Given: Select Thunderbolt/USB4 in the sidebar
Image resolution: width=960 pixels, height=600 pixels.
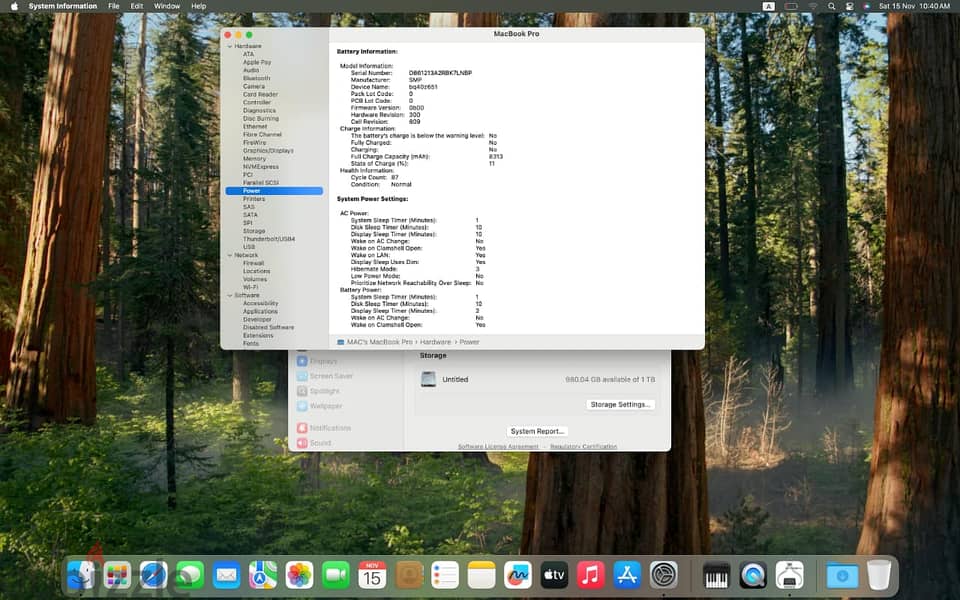Looking at the screenshot, I should coord(269,239).
